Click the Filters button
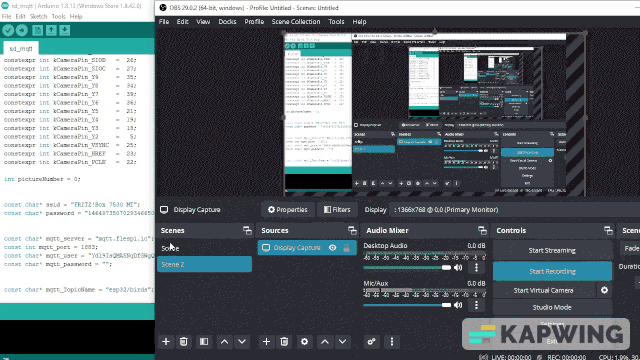 [x=337, y=210]
